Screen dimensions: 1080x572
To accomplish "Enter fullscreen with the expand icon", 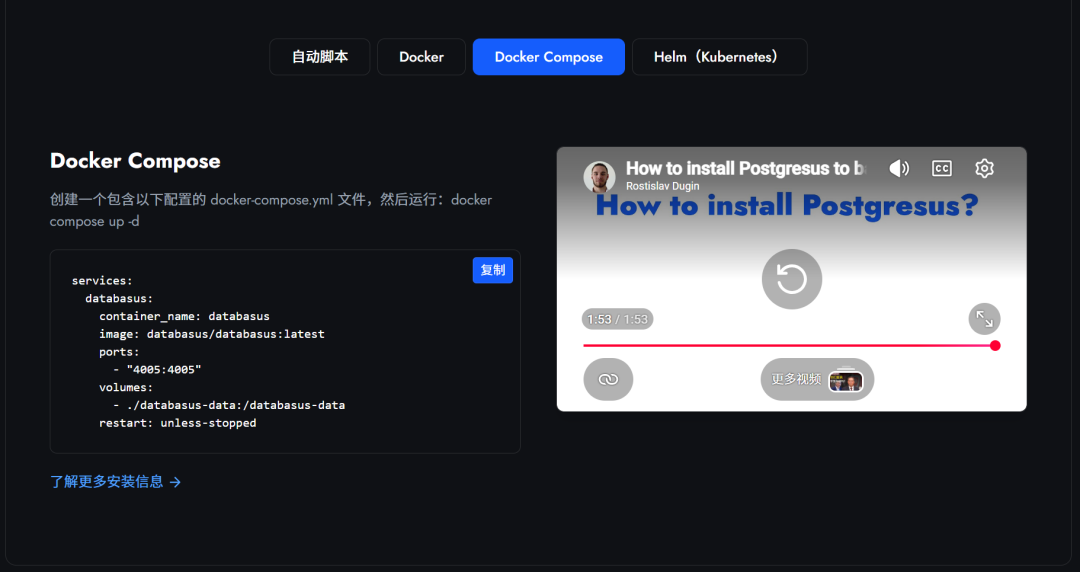I will click(x=984, y=319).
